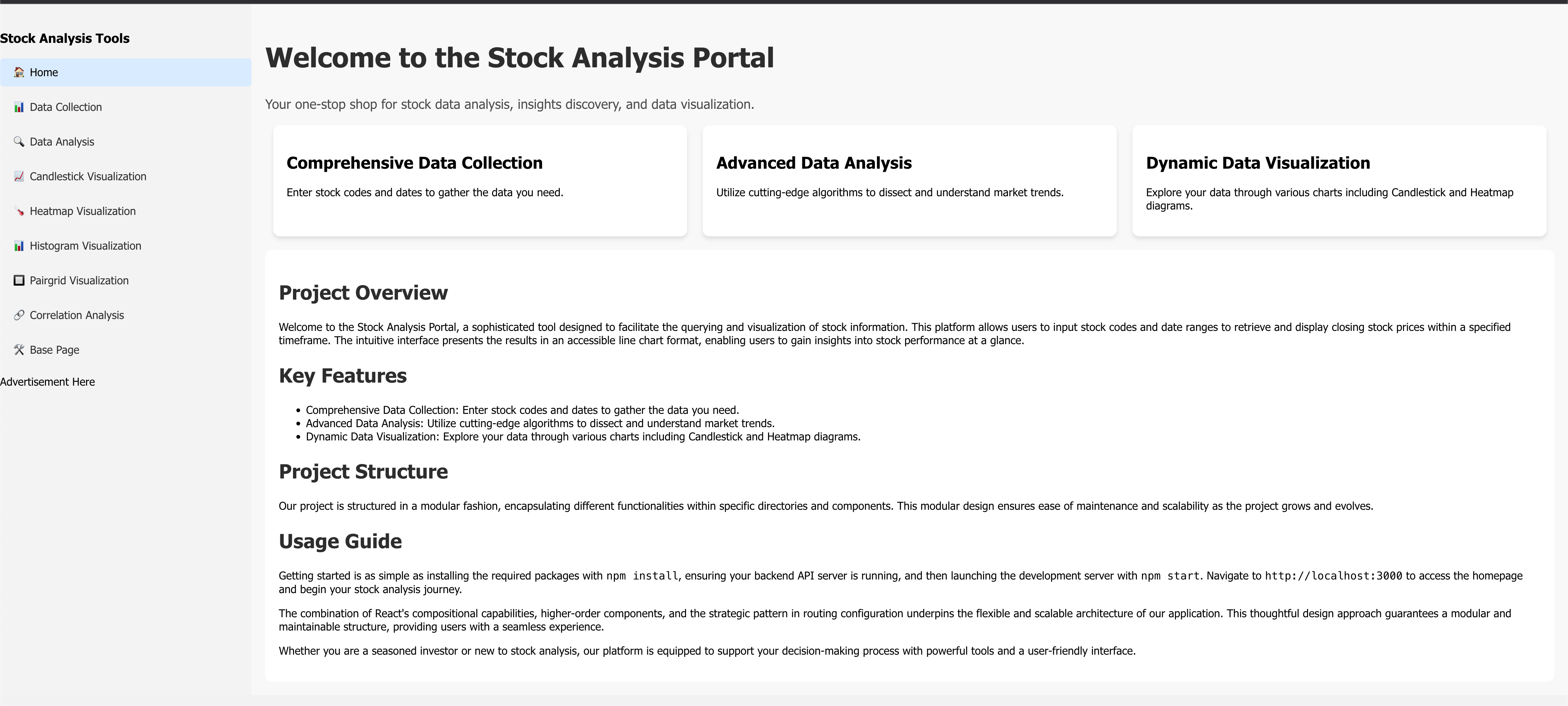This screenshot has height=706, width=1568.
Task: Select the Candlestick Visualization chart icon
Action: (x=19, y=176)
